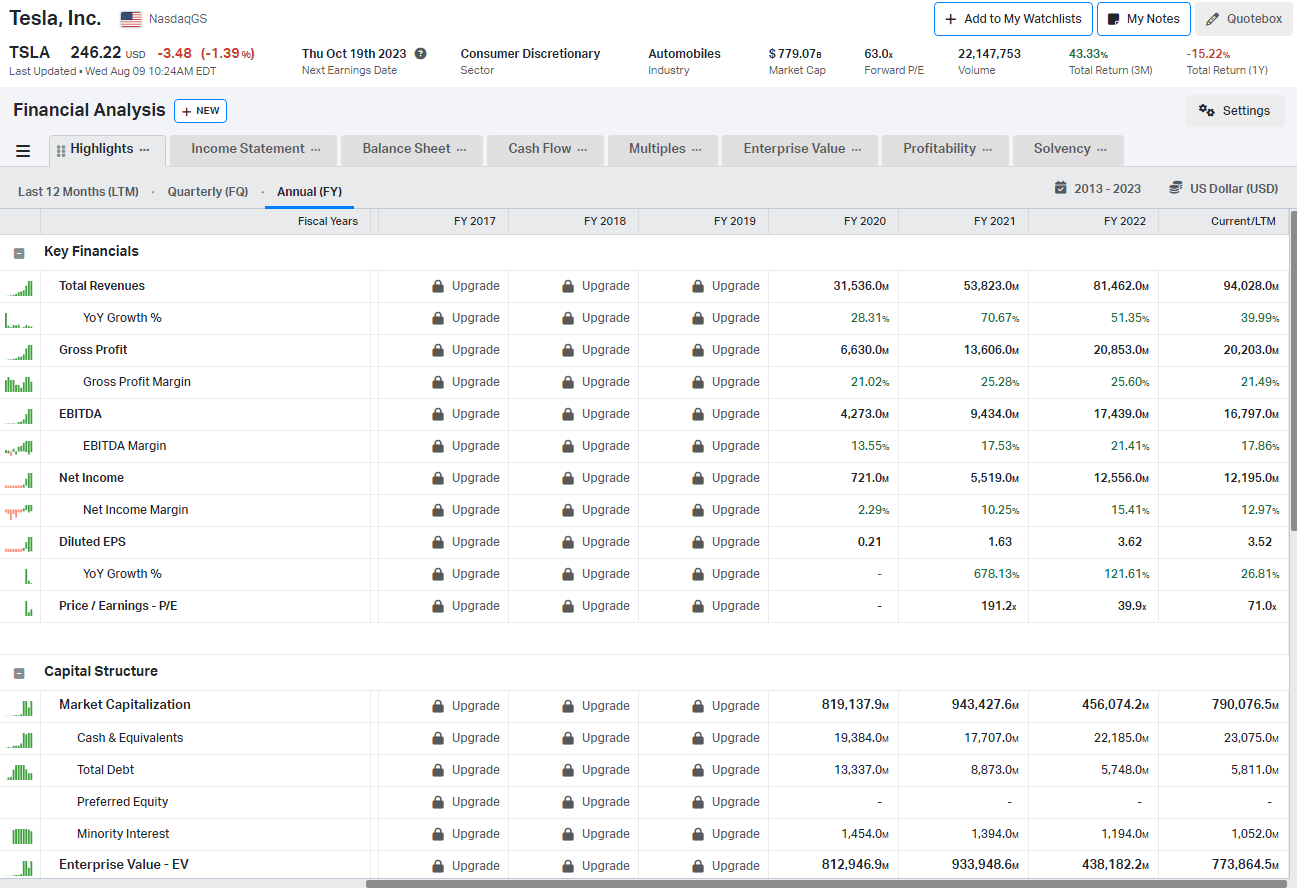Collapse the Key Financials section
1297x888 pixels.
coord(19,253)
